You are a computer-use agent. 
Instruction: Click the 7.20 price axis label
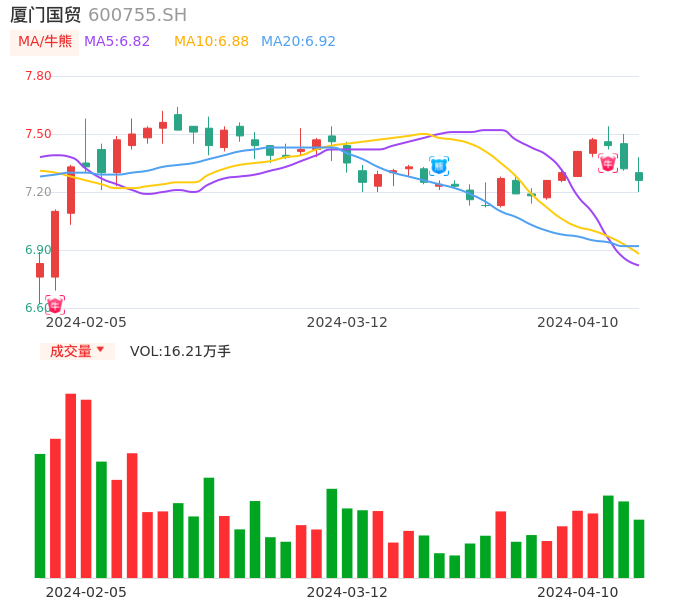point(38,192)
